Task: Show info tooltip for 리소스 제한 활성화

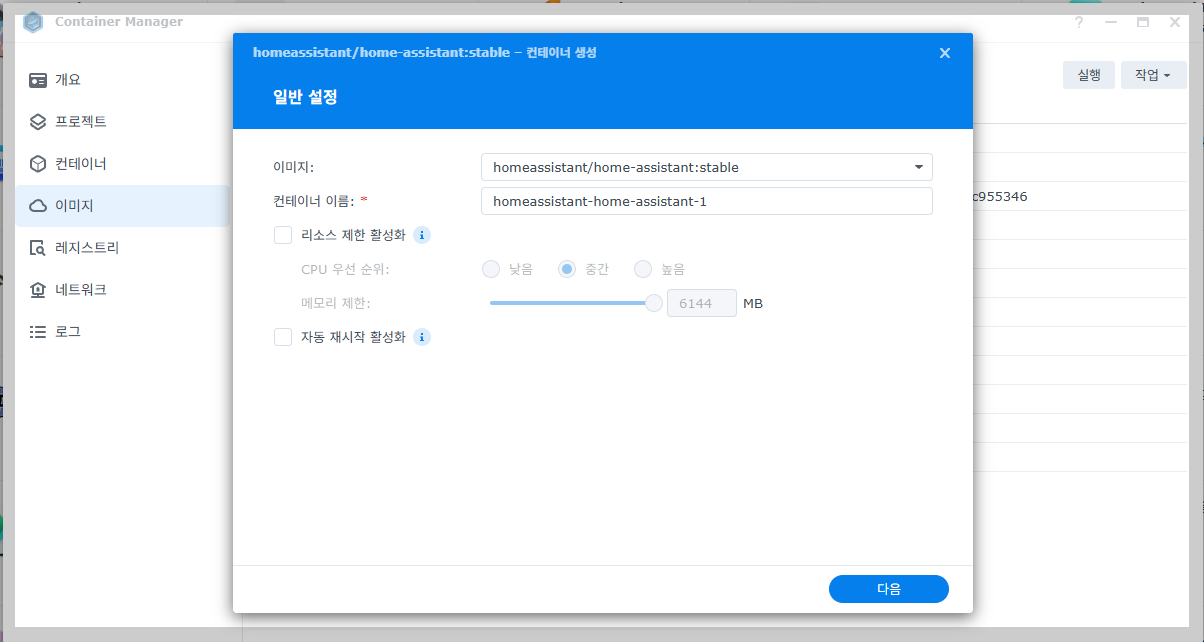Action: pos(422,236)
